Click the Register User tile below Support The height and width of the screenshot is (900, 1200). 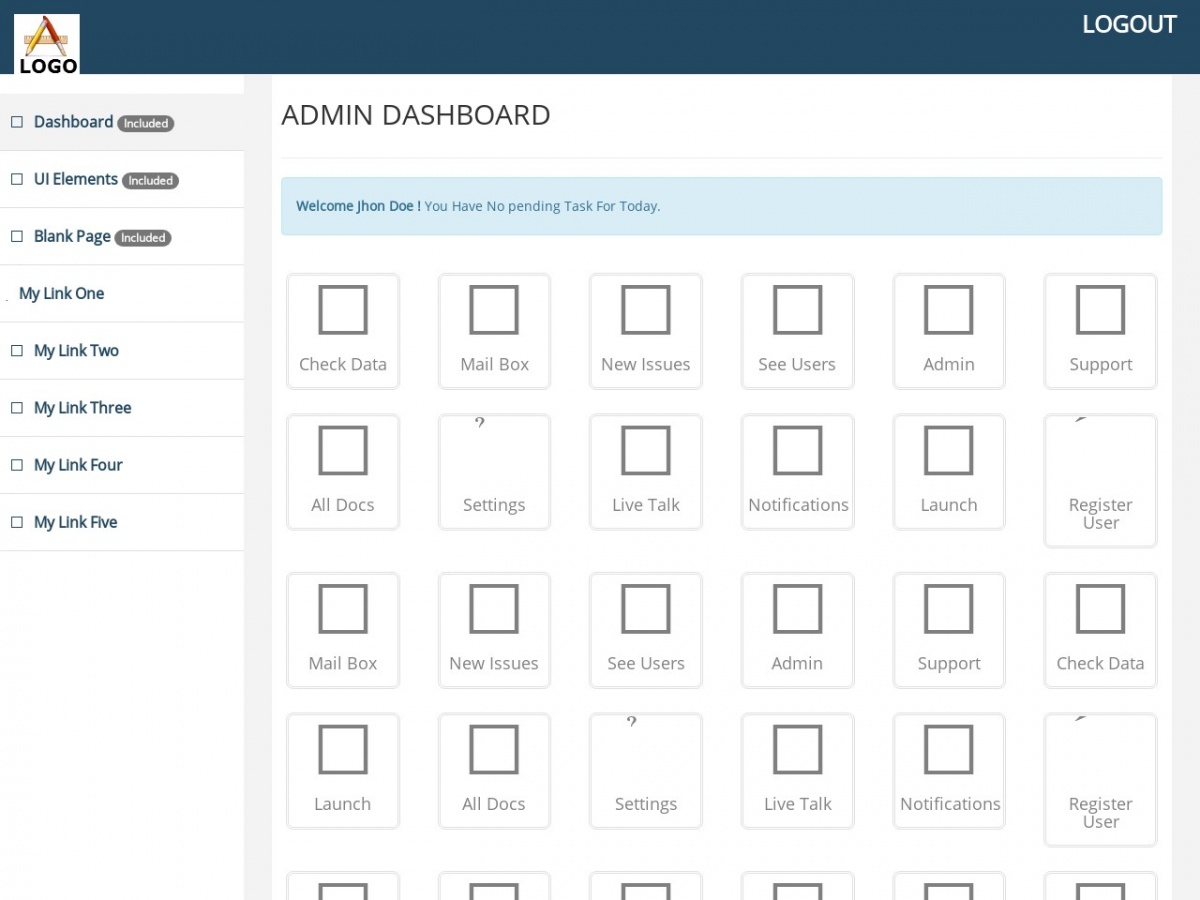pyautogui.click(x=1100, y=481)
